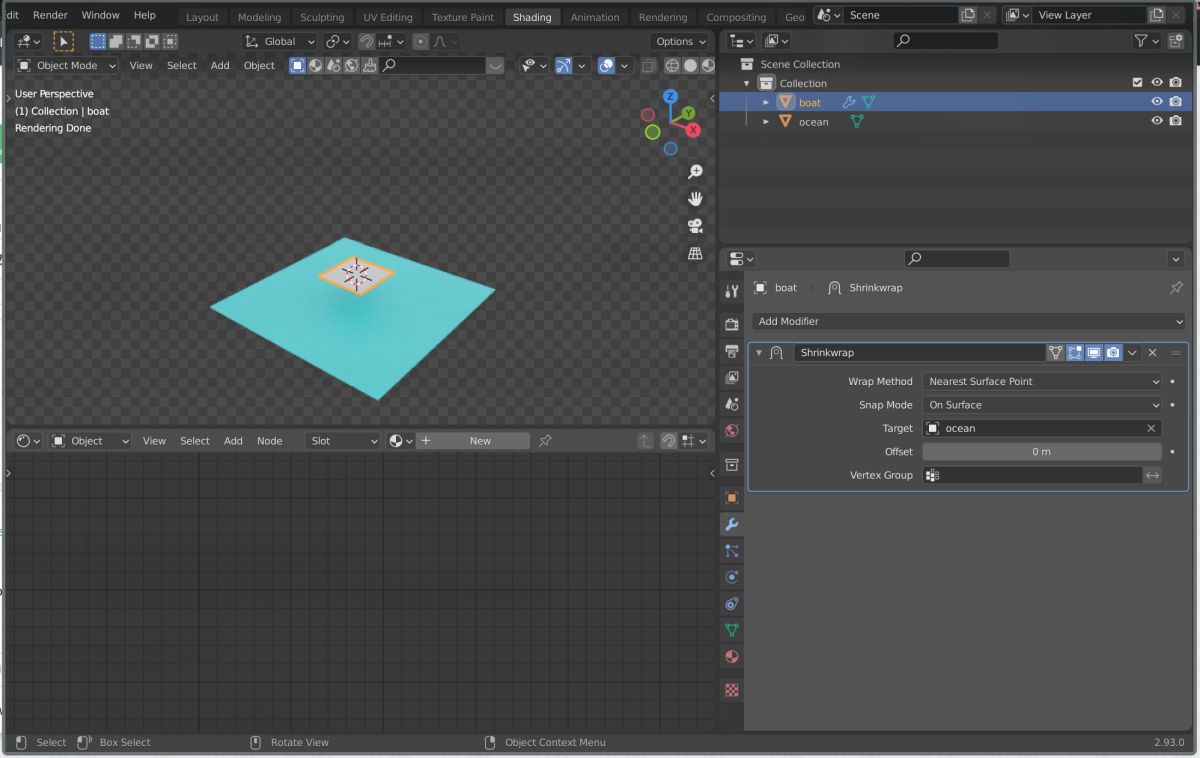This screenshot has height=758, width=1200.
Task: Hide boat object in viewport
Action: pos(1157,102)
